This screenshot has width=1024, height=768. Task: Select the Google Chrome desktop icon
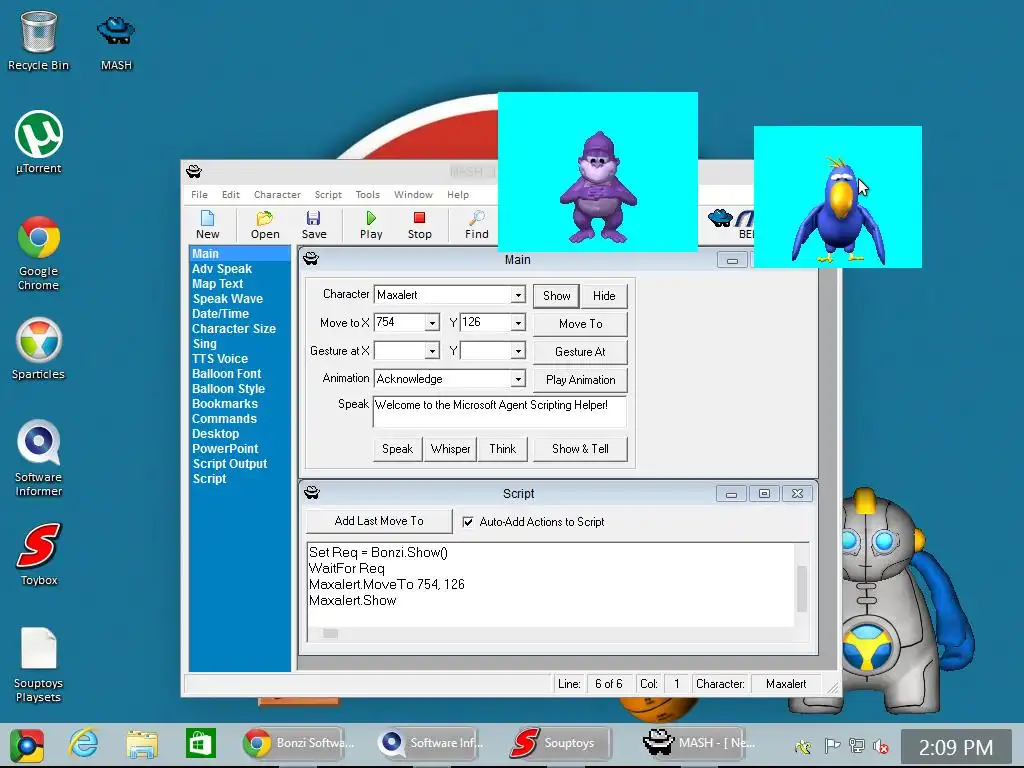(39, 253)
